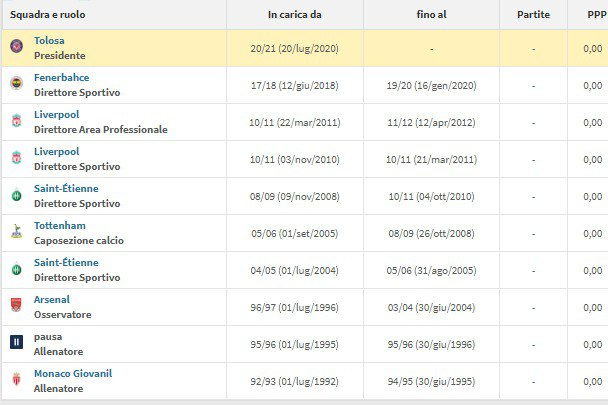Select the '10/11 (04/ott/2010)' date cell
608x405 pixels.
pos(431,197)
